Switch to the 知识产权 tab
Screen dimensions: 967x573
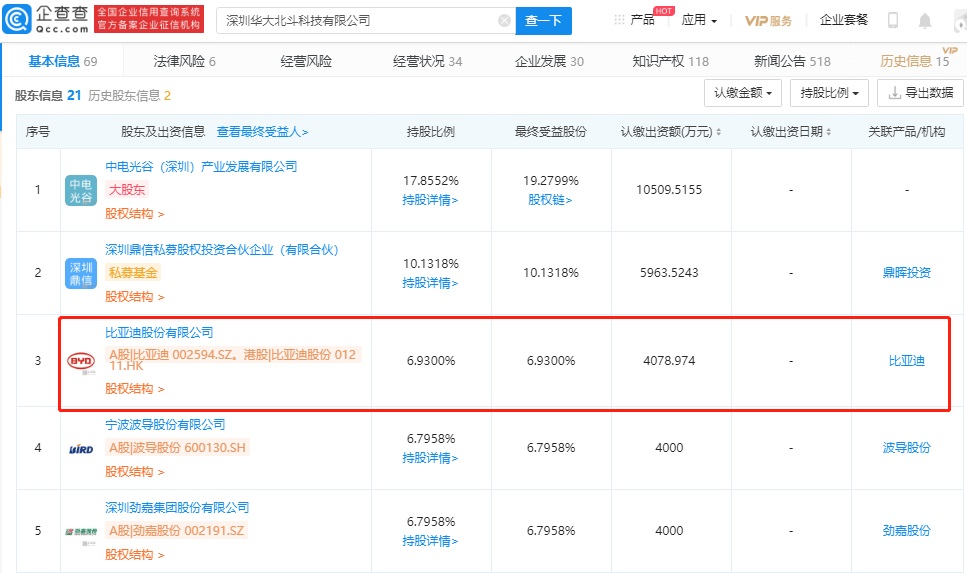pos(670,61)
